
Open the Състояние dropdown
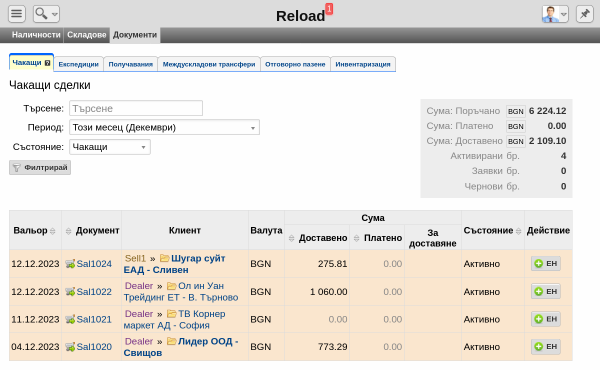coord(110,147)
